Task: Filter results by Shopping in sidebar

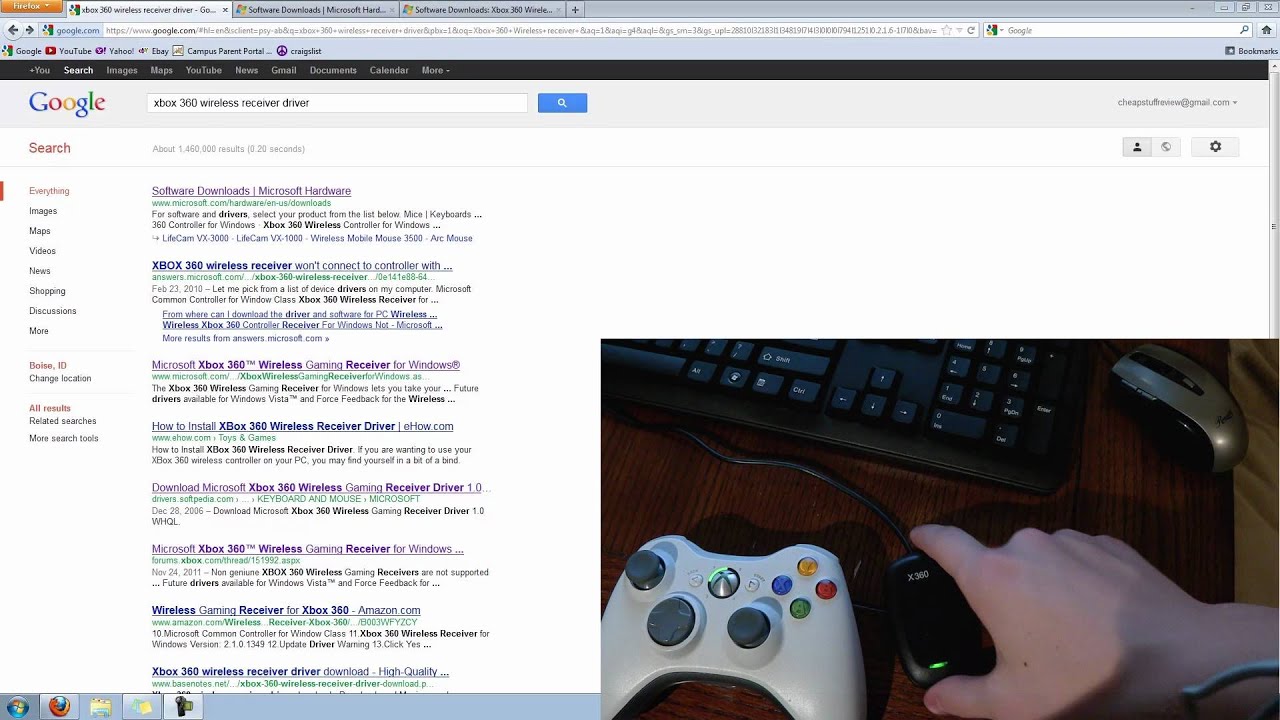Action: click(x=47, y=291)
